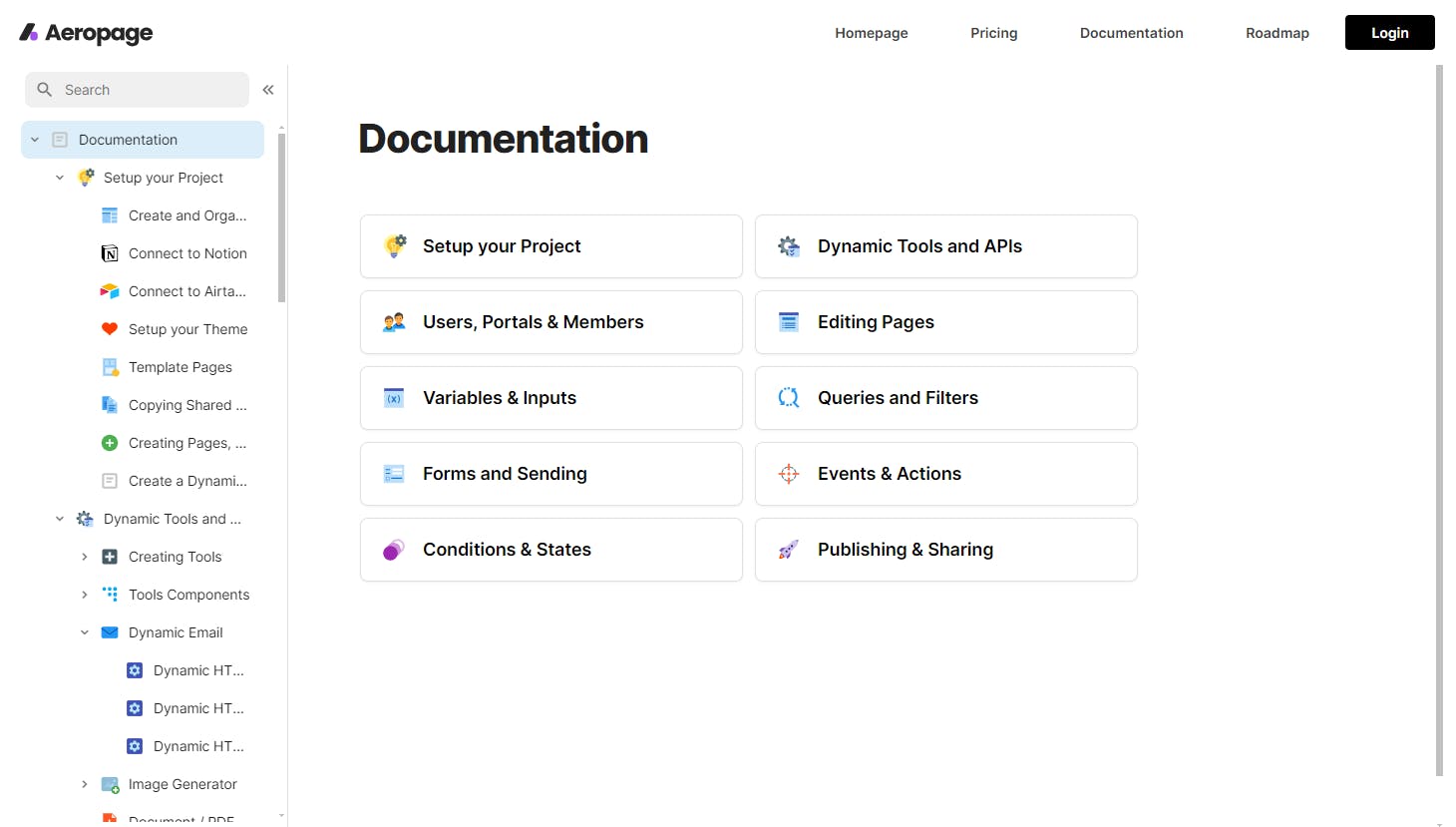Click the variable icon on Variables & Inputs card
Screen dimensions: 1456x827
coord(394,398)
